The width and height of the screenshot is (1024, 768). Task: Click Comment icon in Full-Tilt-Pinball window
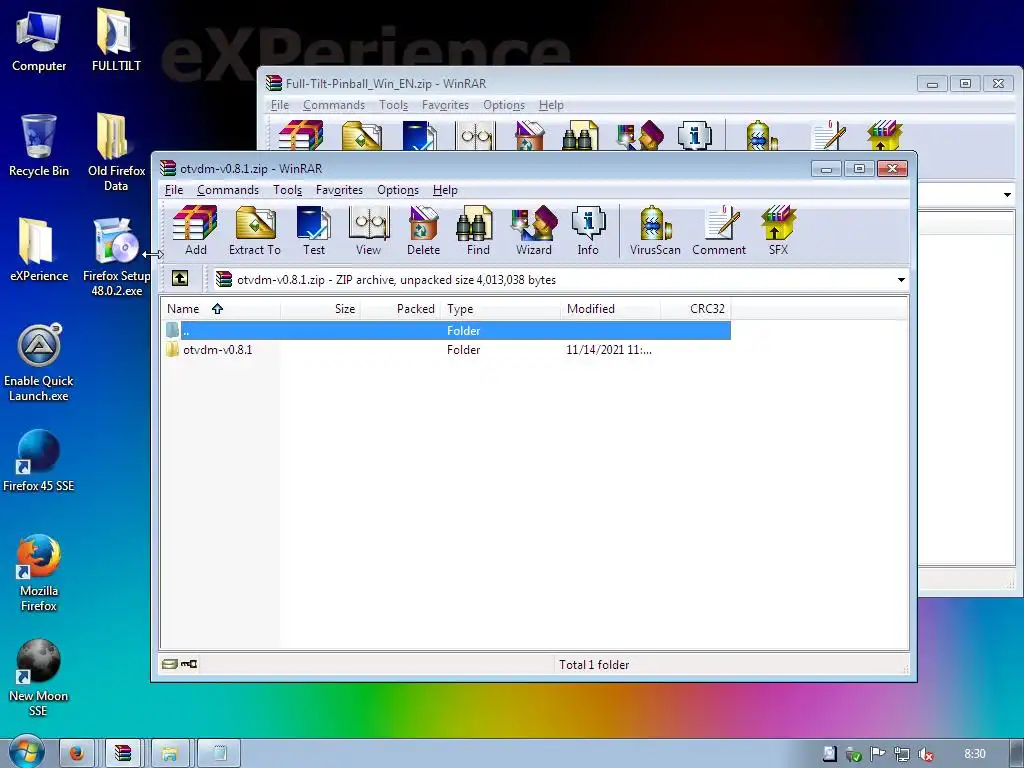point(828,135)
